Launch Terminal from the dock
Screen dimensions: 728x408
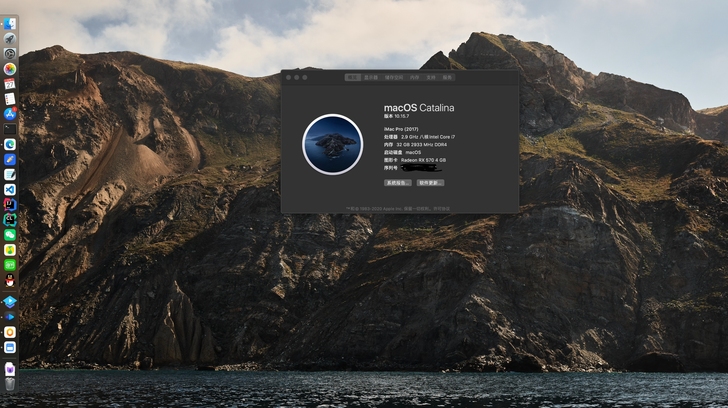tap(10, 129)
